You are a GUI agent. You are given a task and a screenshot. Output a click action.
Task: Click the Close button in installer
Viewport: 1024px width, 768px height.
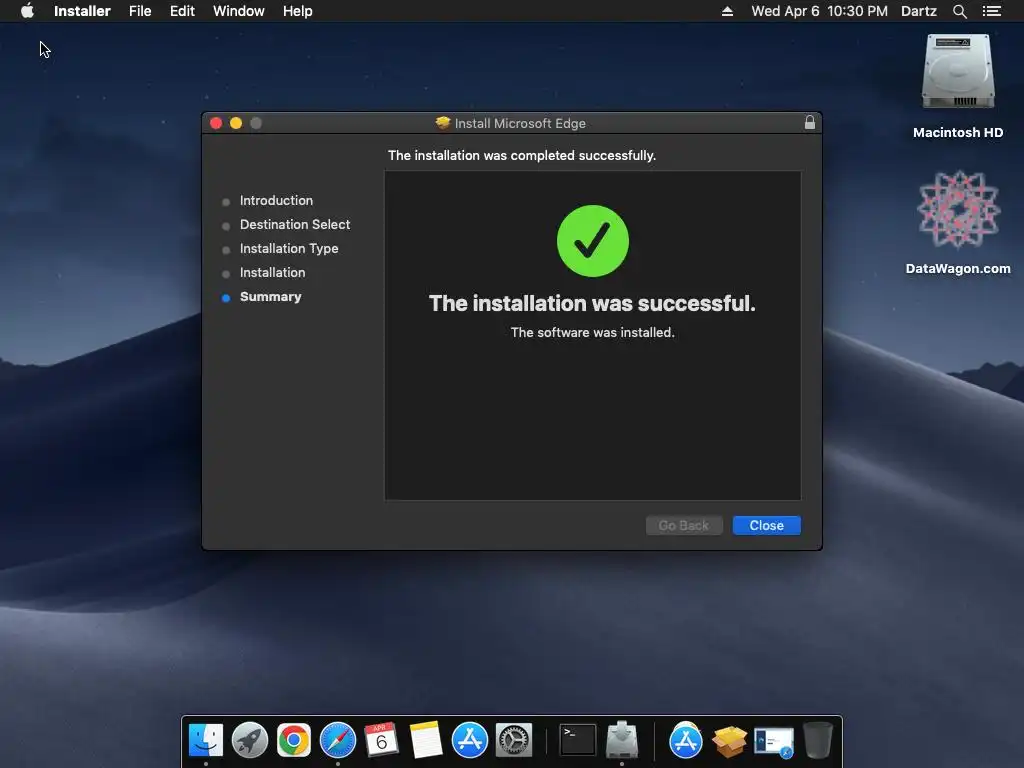click(766, 525)
